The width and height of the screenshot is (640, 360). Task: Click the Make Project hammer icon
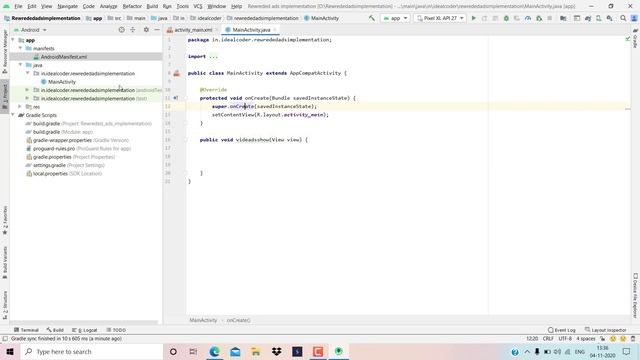click(x=371, y=18)
